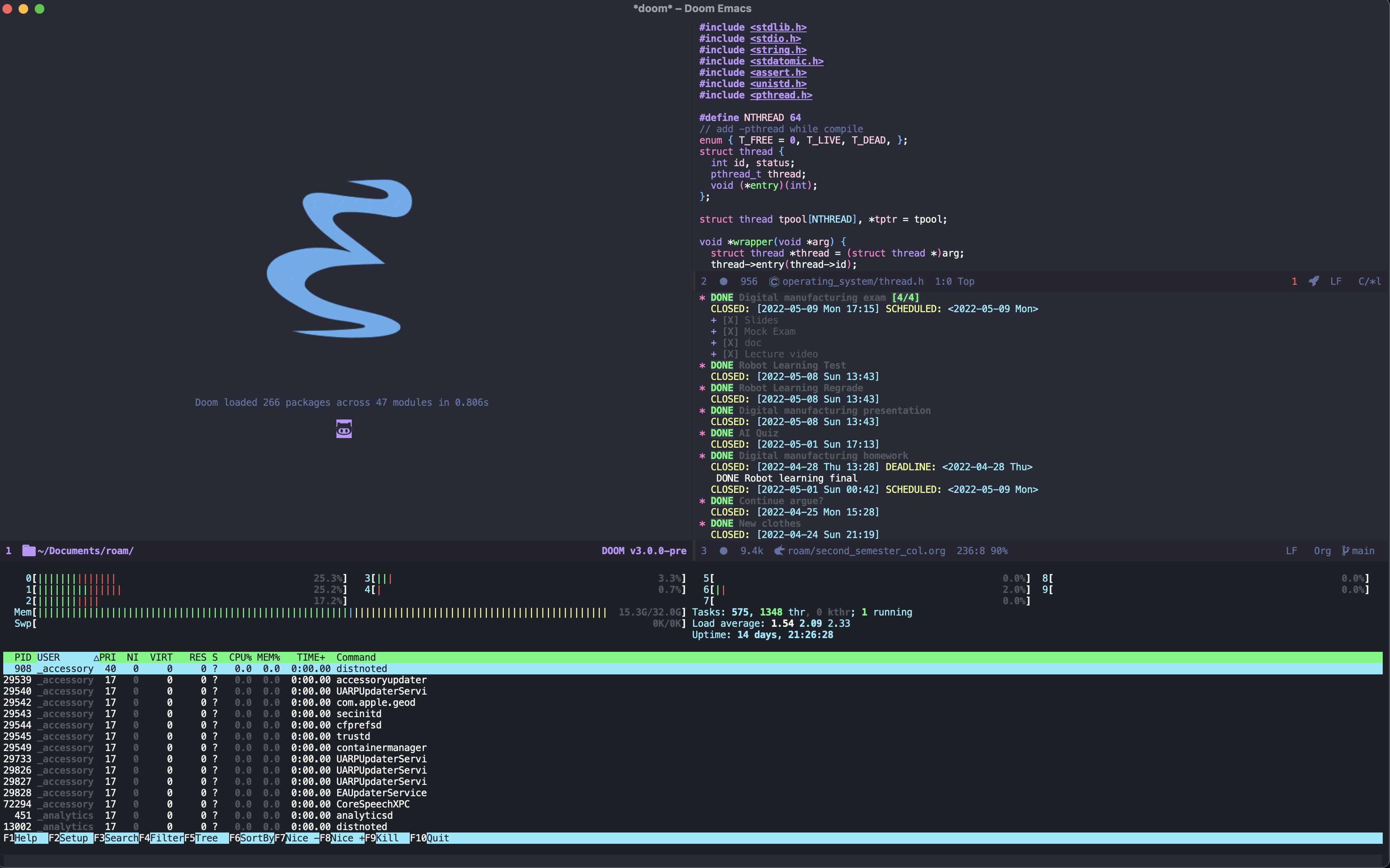
Task: Select the accessoryupdater process row
Action: click(x=693, y=680)
